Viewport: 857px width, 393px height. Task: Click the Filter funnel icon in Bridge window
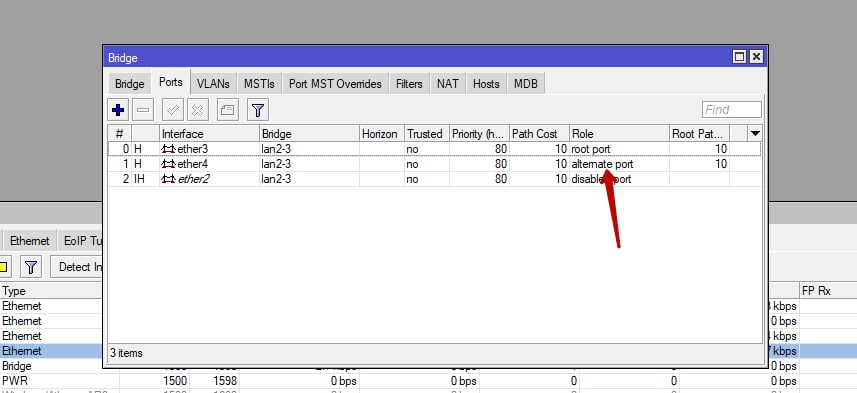[x=257, y=110]
